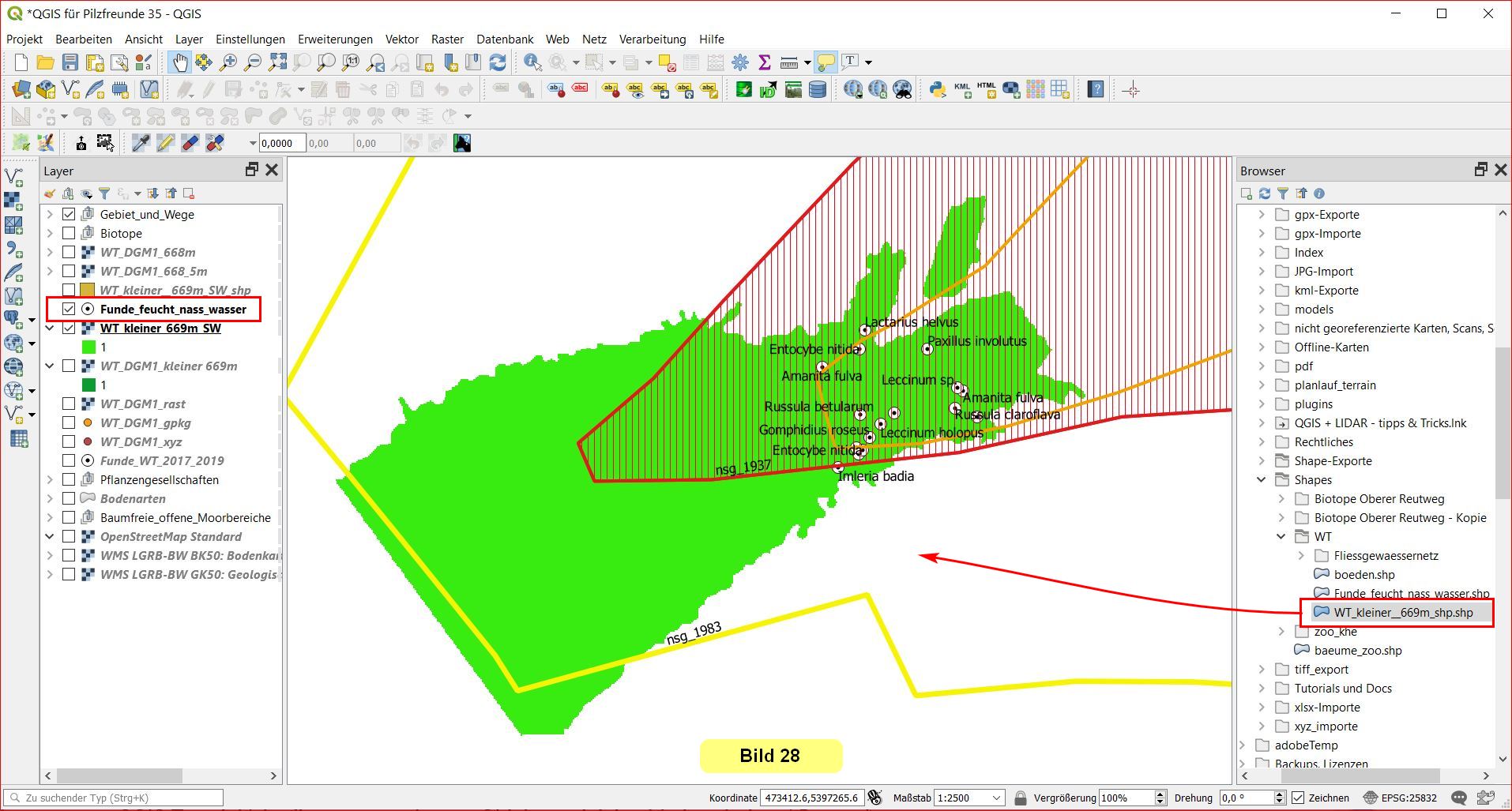Image resolution: width=1512 pixels, height=811 pixels.
Task: Enable the Biotope layer checkbox
Action: [x=69, y=234]
